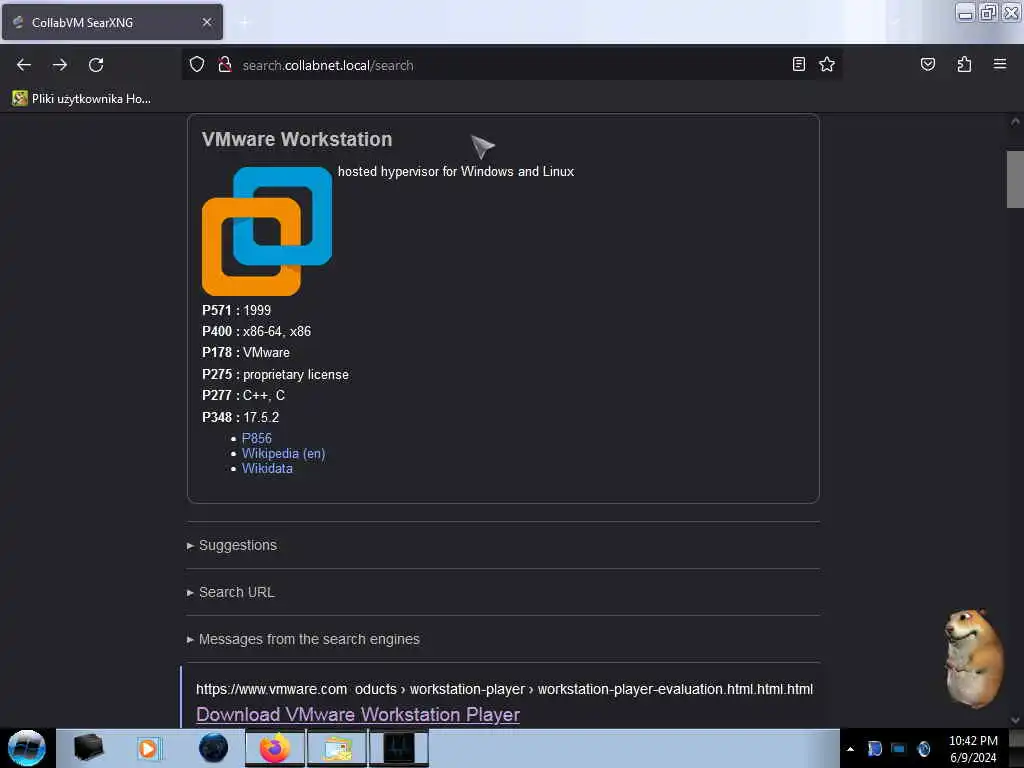The height and width of the screenshot is (768, 1024).
Task: Open the black box taskbar application
Action: [89, 748]
